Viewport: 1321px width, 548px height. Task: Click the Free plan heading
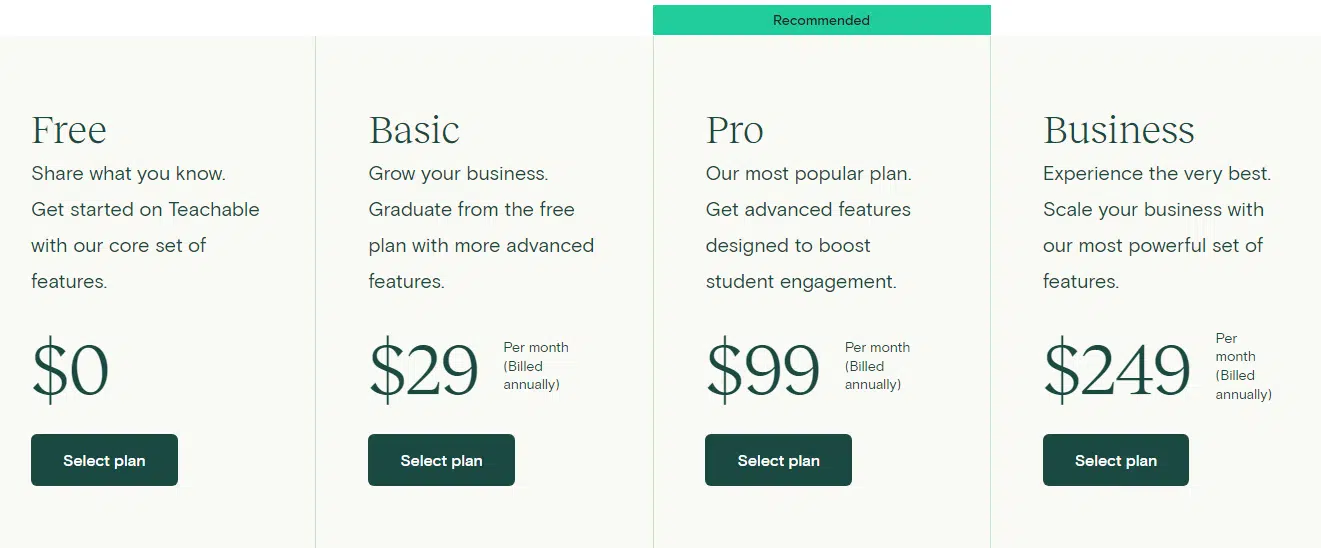[69, 130]
